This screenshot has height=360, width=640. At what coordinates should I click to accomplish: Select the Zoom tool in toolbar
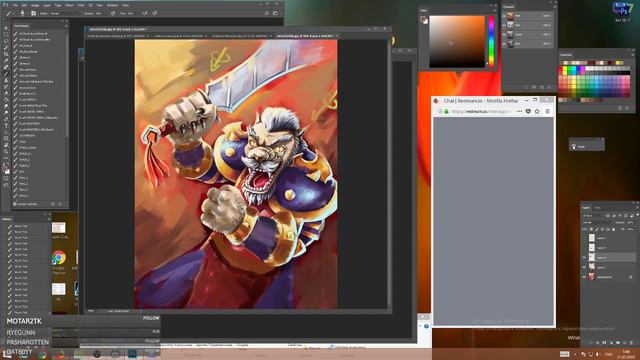[x=6, y=151]
